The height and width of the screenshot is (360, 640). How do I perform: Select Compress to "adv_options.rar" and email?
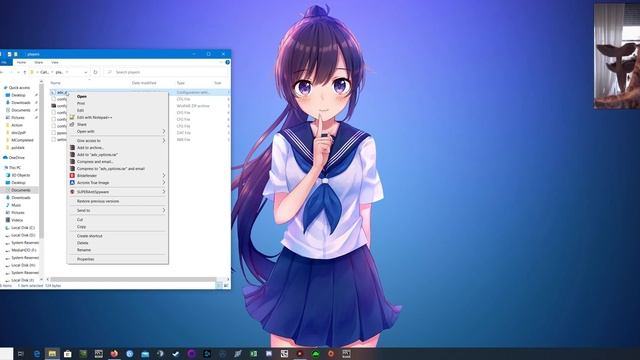point(118,169)
